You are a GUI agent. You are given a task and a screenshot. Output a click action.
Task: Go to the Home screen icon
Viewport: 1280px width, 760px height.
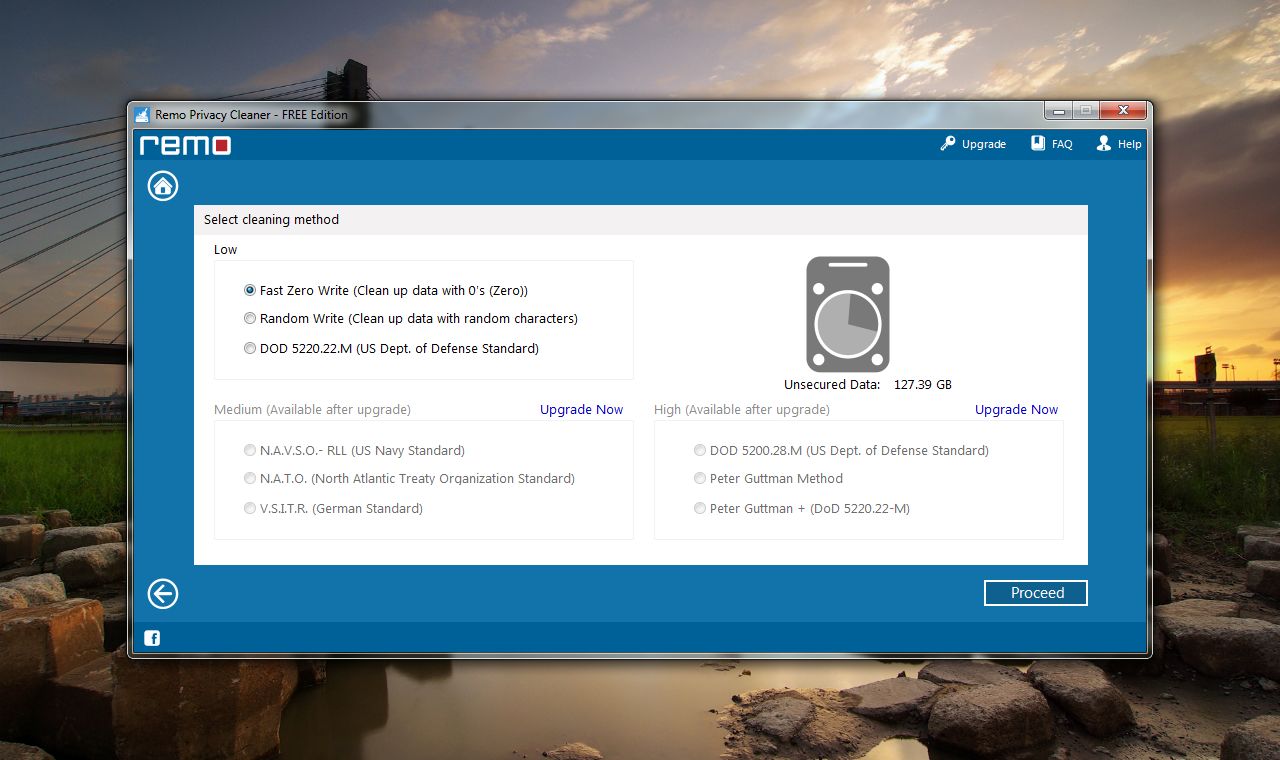pyautogui.click(x=163, y=185)
